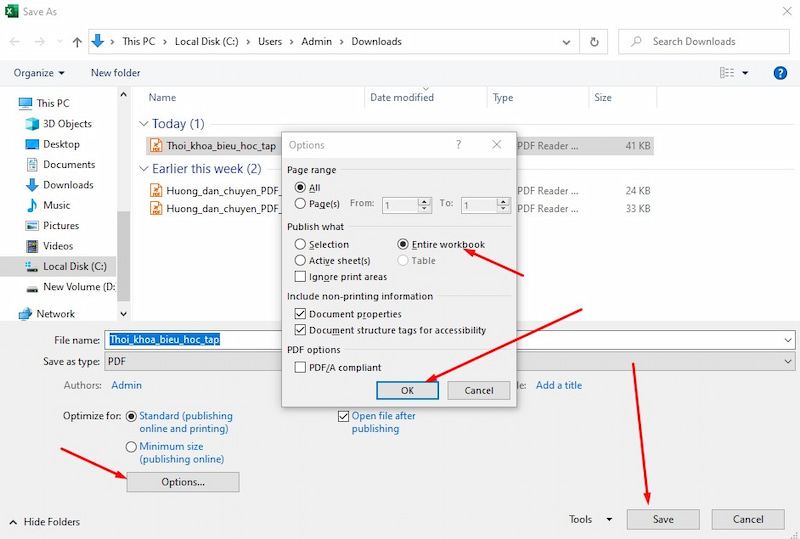The image size is (800, 539).
Task: Open the Help question mark icon
Action: pyautogui.click(x=780, y=73)
